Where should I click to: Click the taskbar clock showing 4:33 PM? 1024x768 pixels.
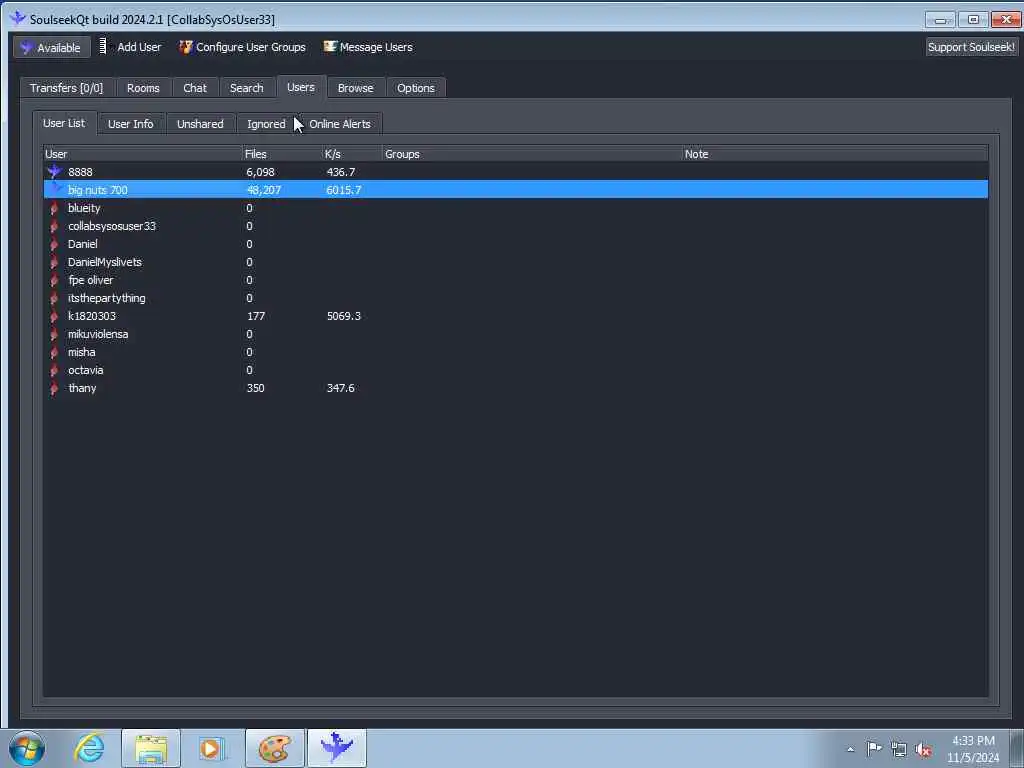tap(973, 748)
